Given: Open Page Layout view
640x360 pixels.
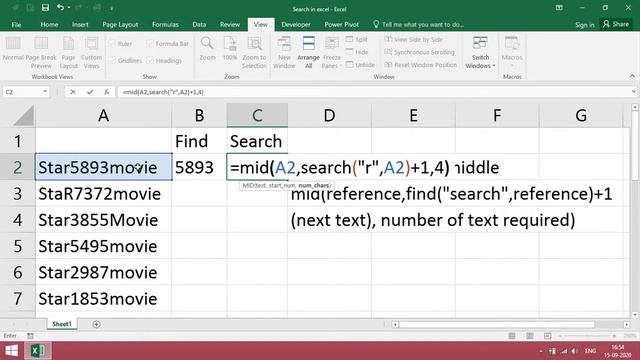Looking at the screenshot, I should (x=69, y=53).
